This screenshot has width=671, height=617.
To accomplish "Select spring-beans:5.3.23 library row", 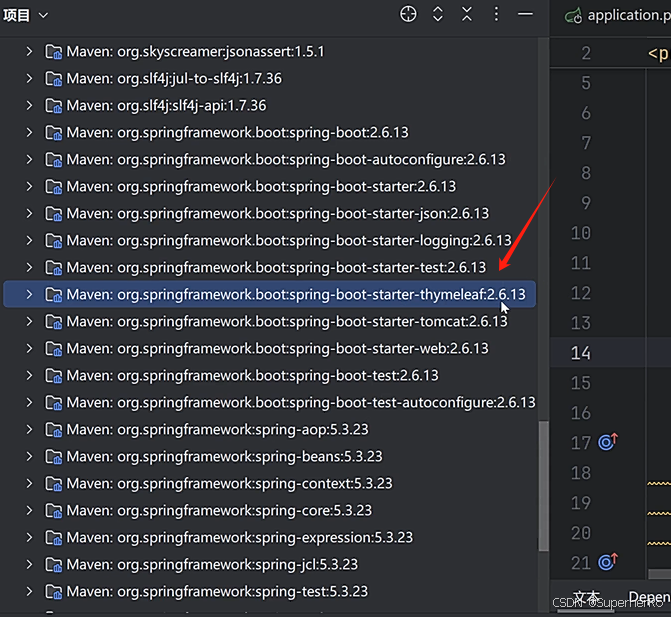I will pos(269,457).
